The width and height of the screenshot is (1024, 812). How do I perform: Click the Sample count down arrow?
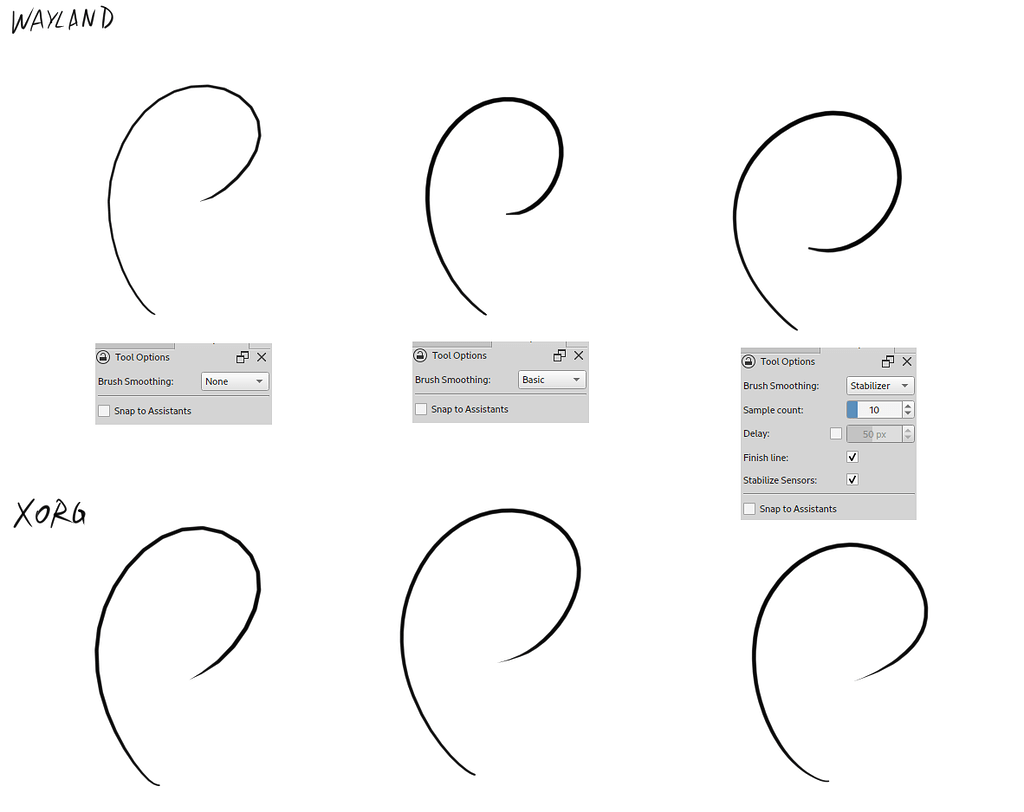coord(907,413)
